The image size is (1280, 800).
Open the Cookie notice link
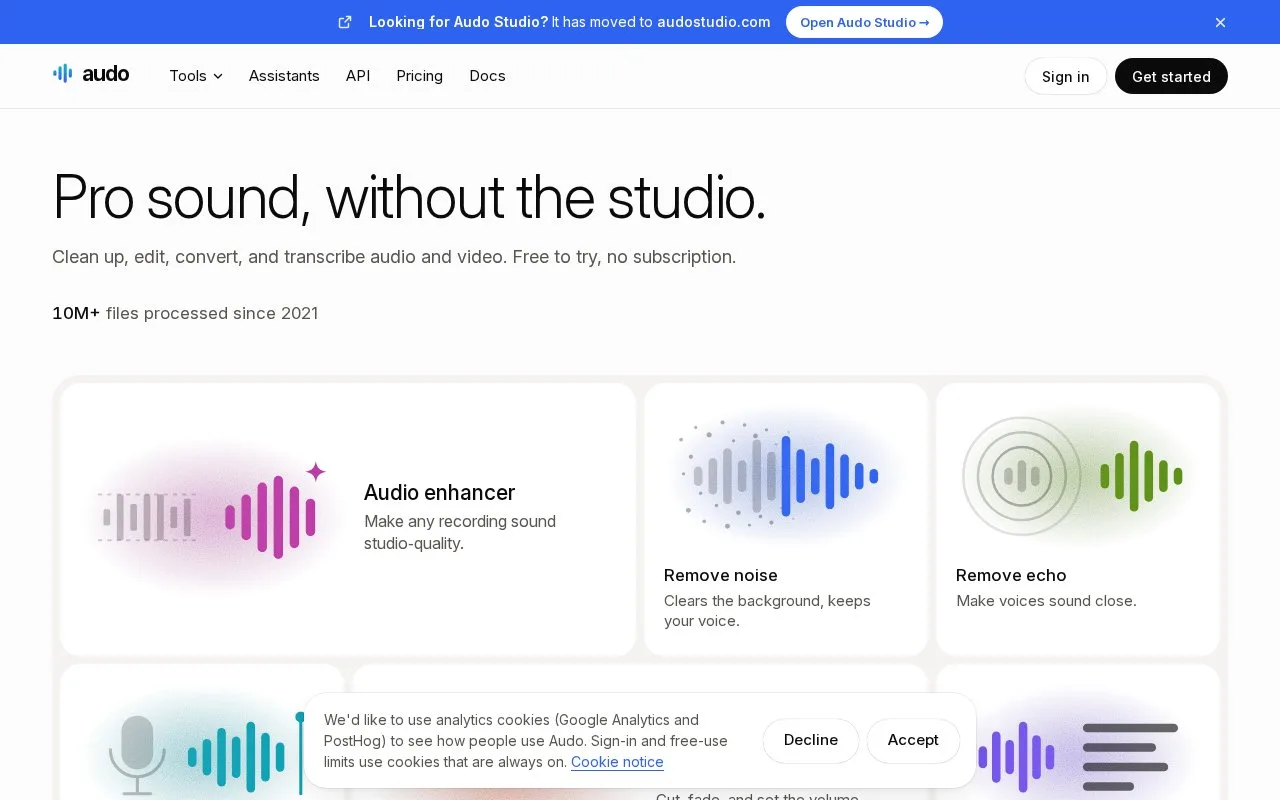click(x=617, y=762)
